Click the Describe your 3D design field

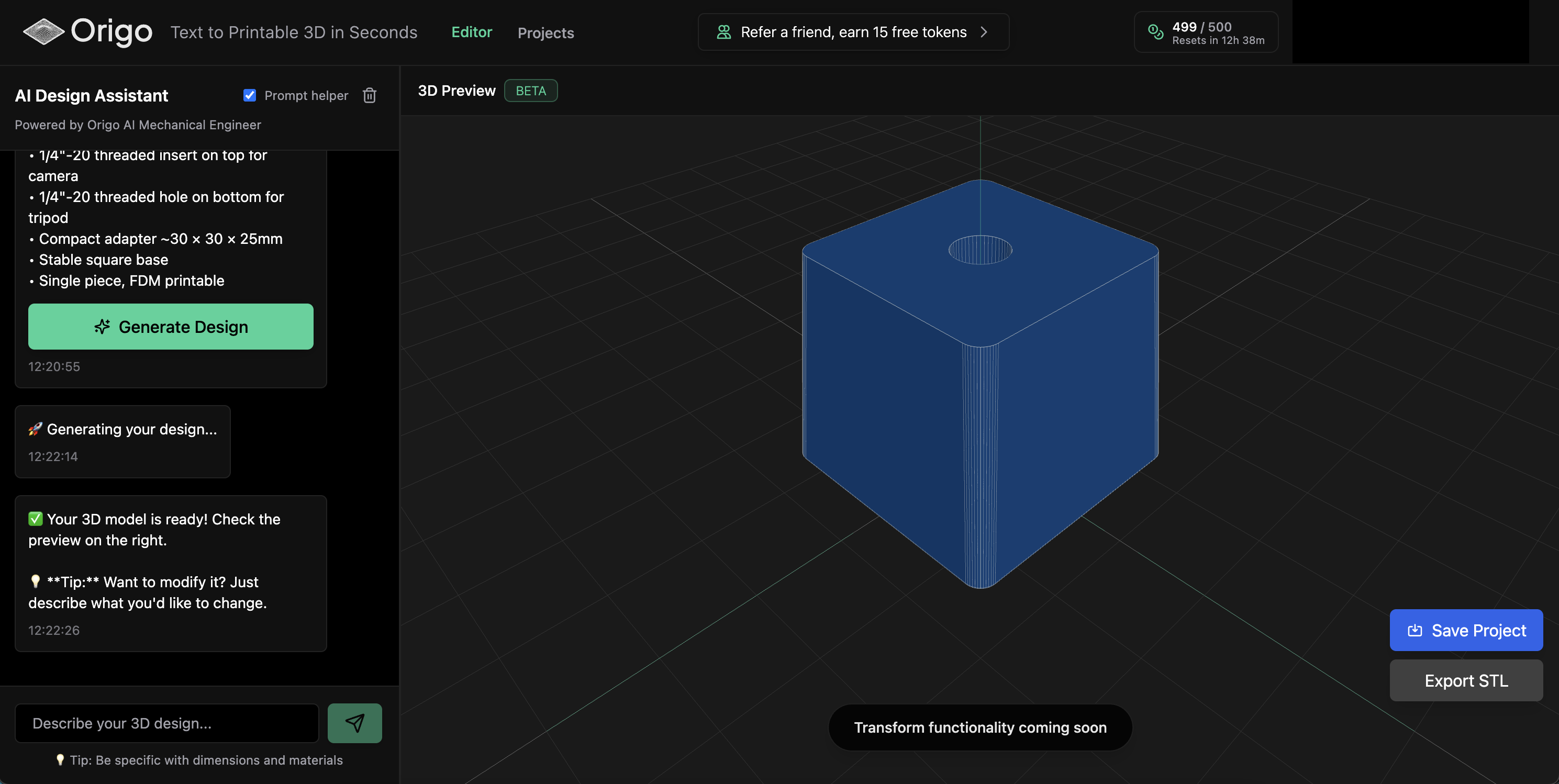click(x=166, y=723)
